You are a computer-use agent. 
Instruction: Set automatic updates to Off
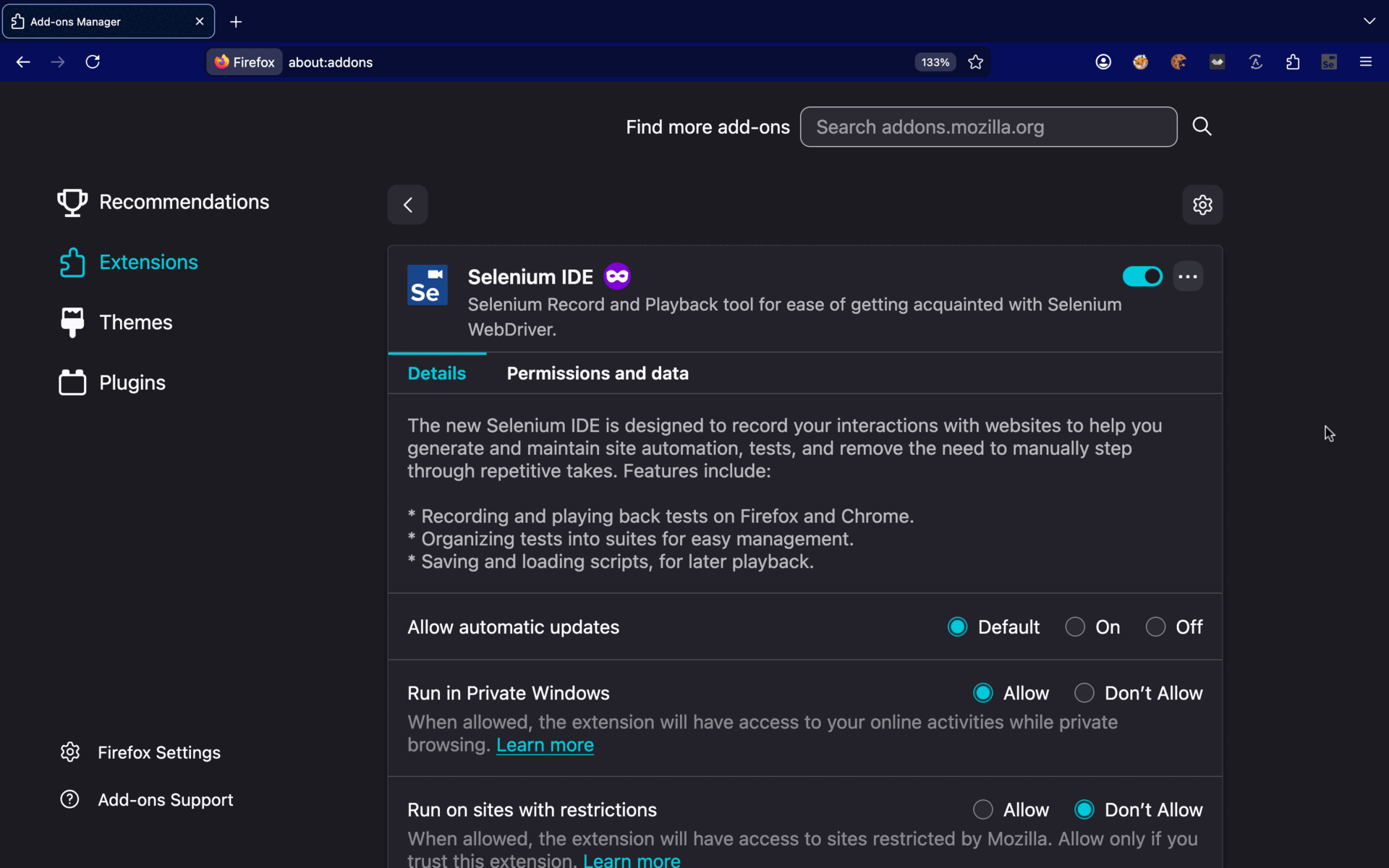(x=1155, y=627)
